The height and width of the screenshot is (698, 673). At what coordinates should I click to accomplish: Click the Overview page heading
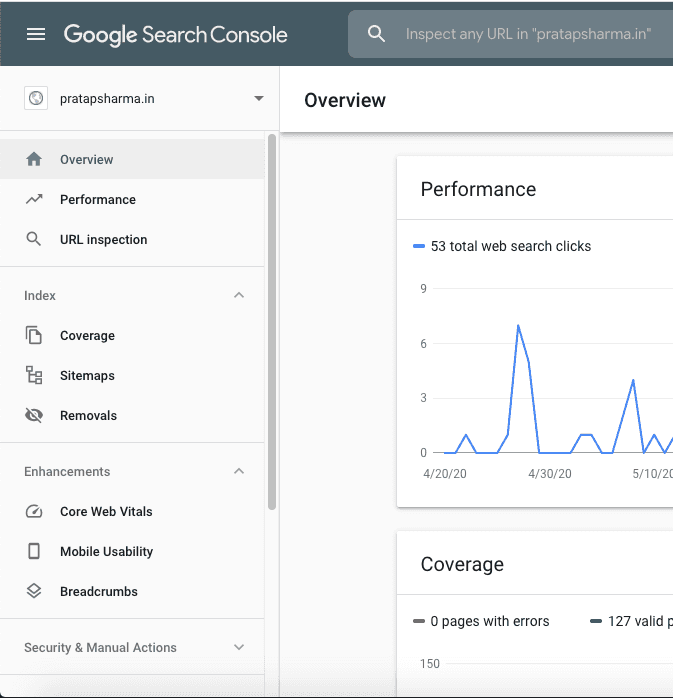(x=345, y=100)
